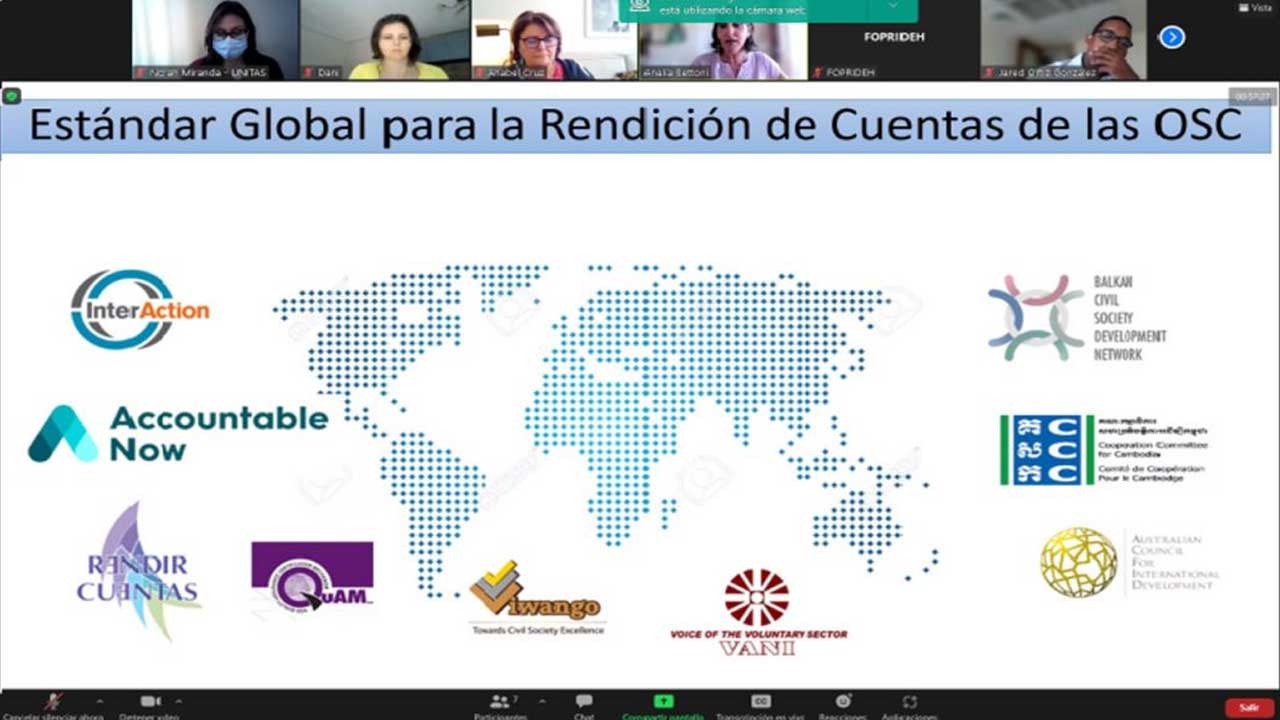Select Jared Ortiz González video thumbnail

1063,40
